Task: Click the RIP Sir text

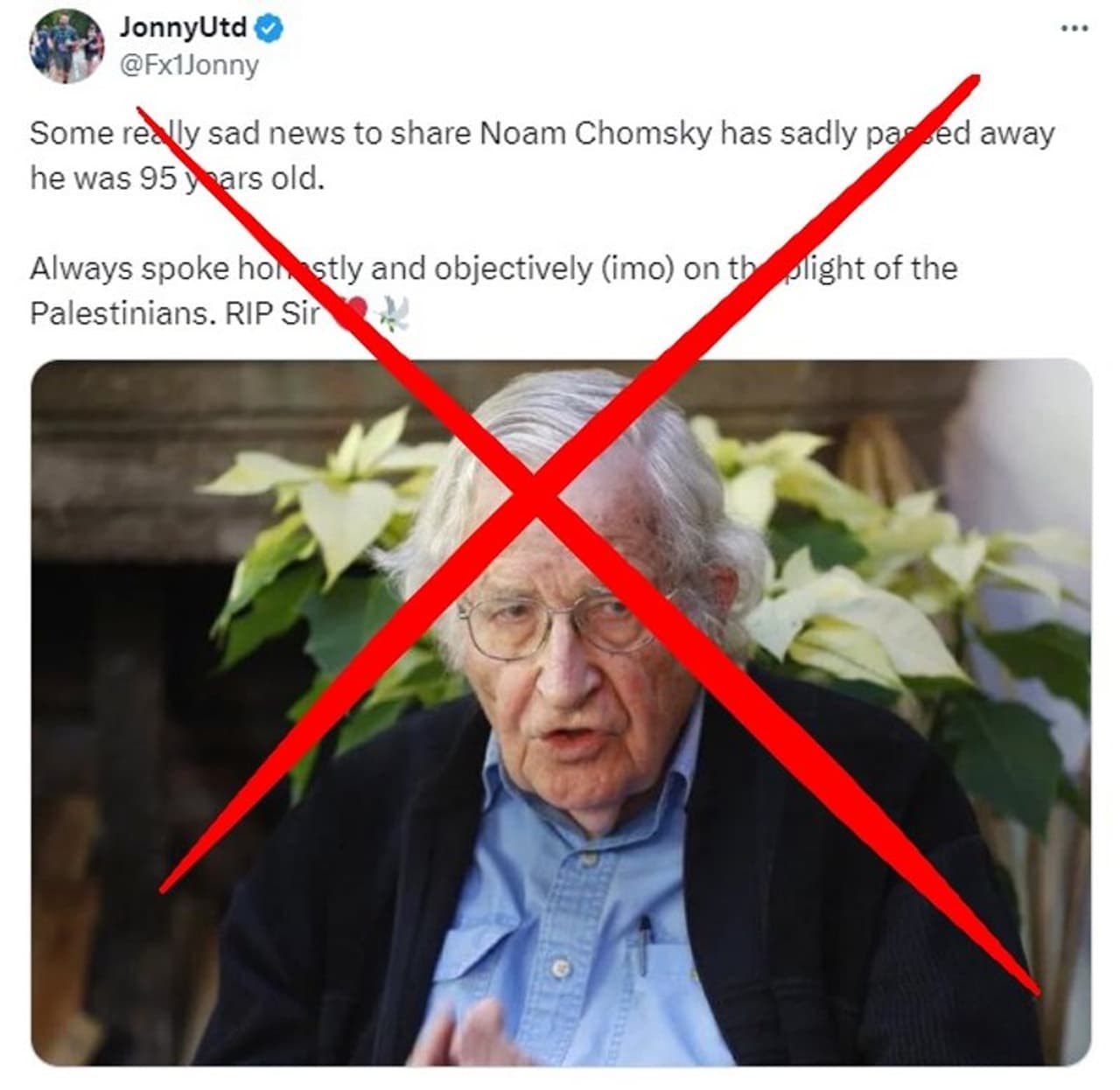Action: pos(273,313)
